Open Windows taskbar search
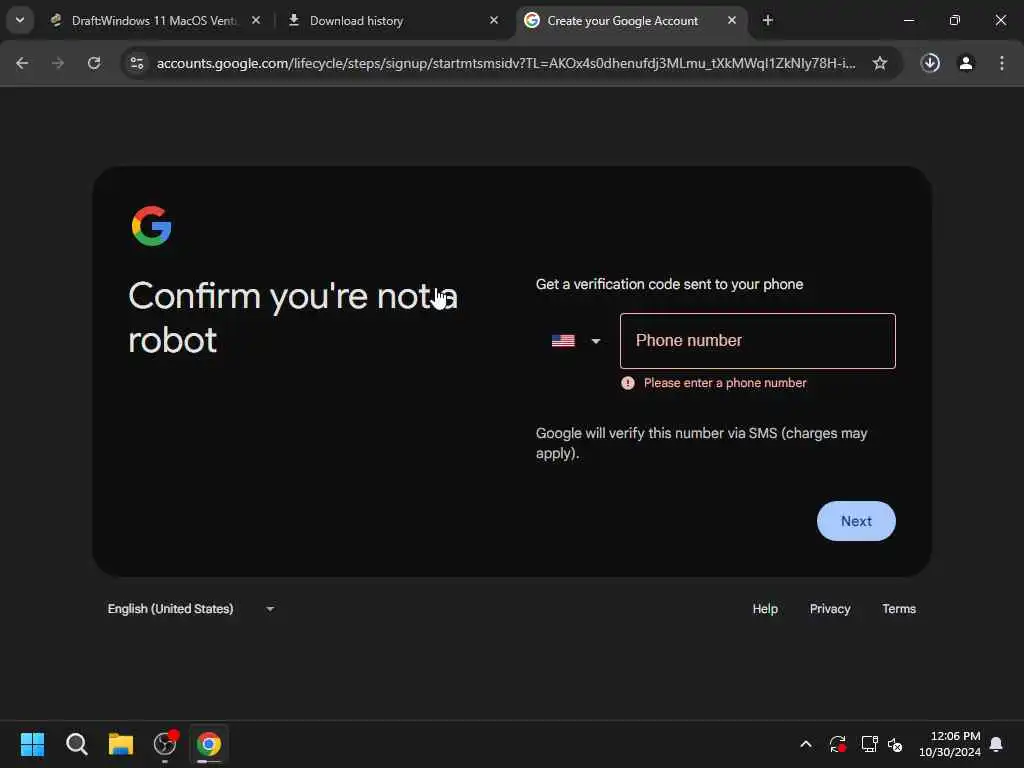The height and width of the screenshot is (768, 1024). (x=76, y=744)
